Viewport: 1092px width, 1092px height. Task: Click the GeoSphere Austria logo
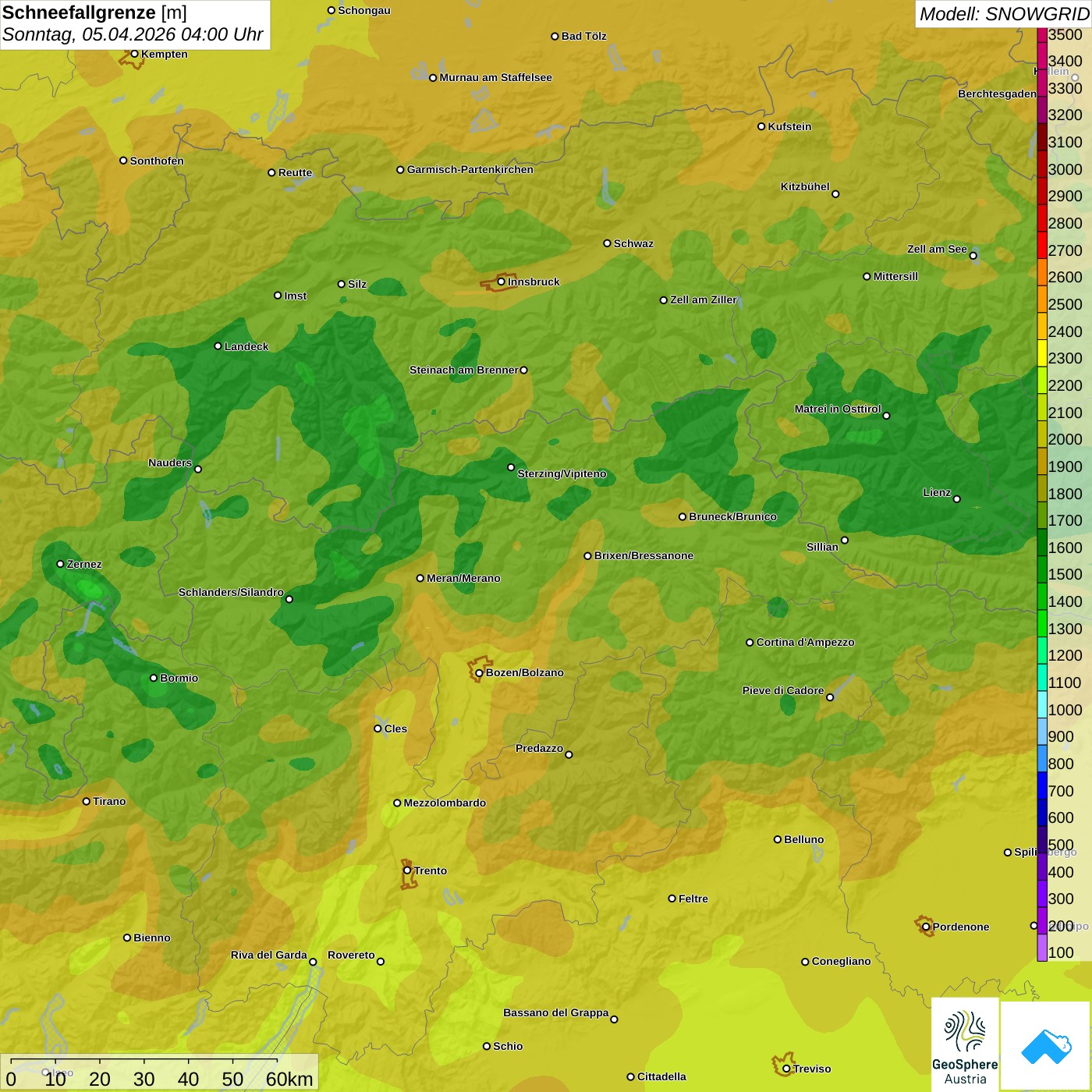[965, 1045]
